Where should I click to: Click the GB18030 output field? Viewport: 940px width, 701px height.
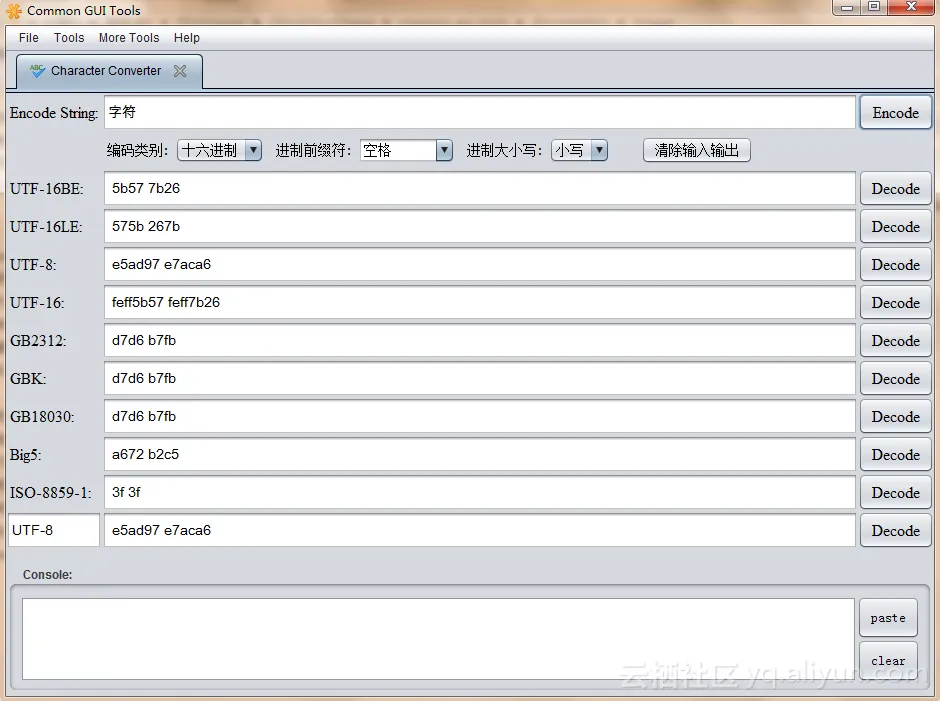(480, 416)
